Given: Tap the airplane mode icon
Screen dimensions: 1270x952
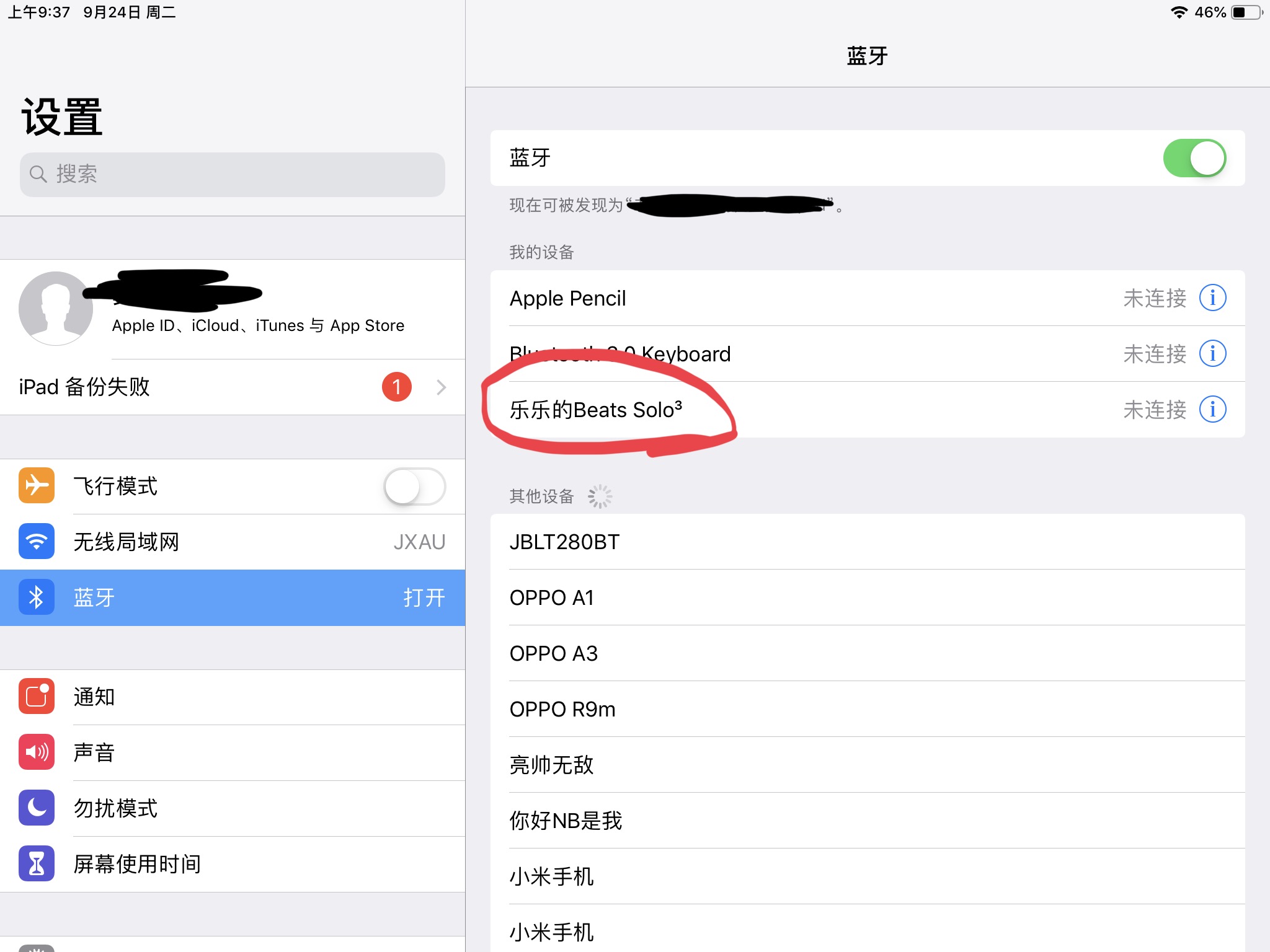Looking at the screenshot, I should pyautogui.click(x=37, y=485).
